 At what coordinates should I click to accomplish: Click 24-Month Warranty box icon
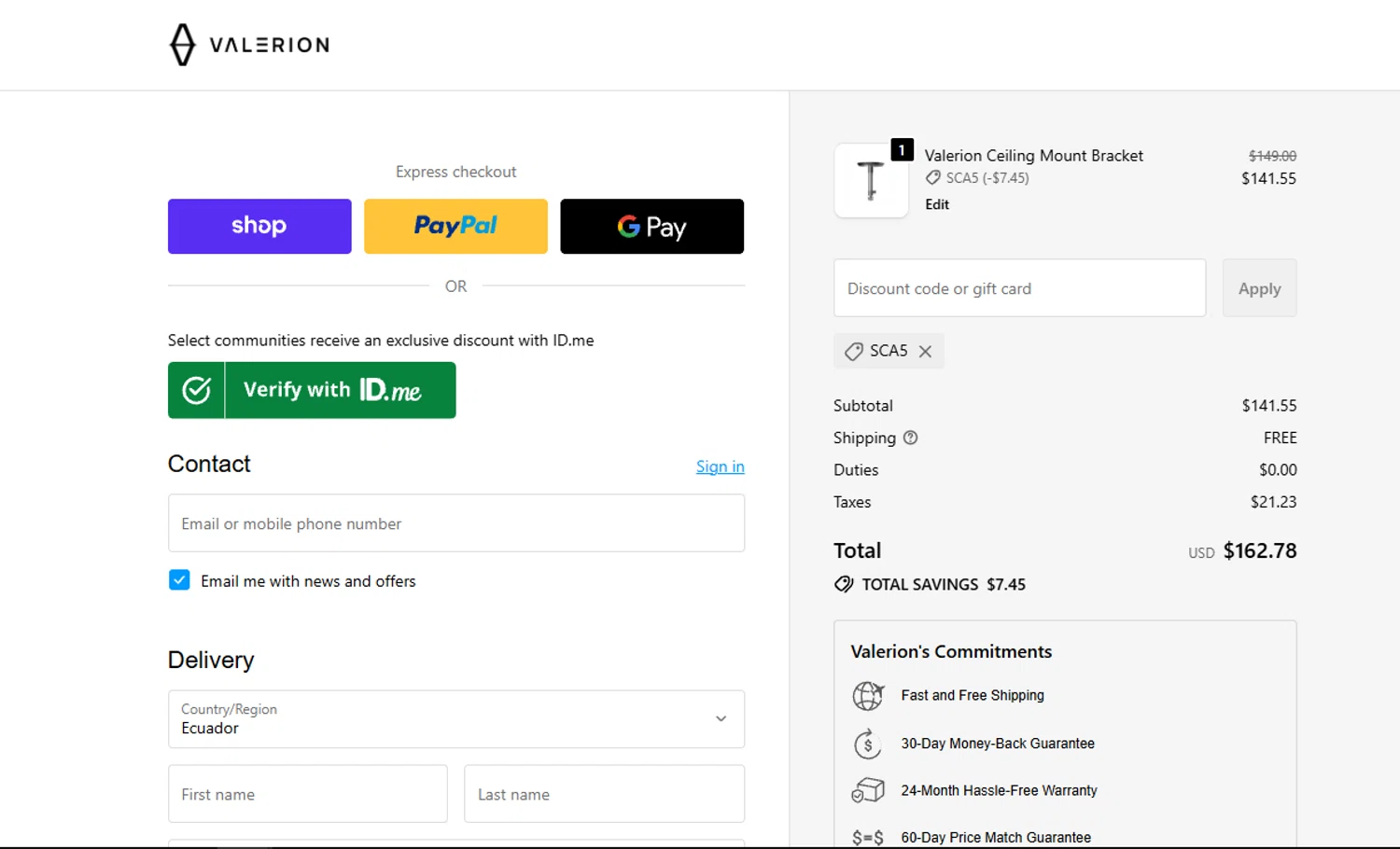[868, 790]
